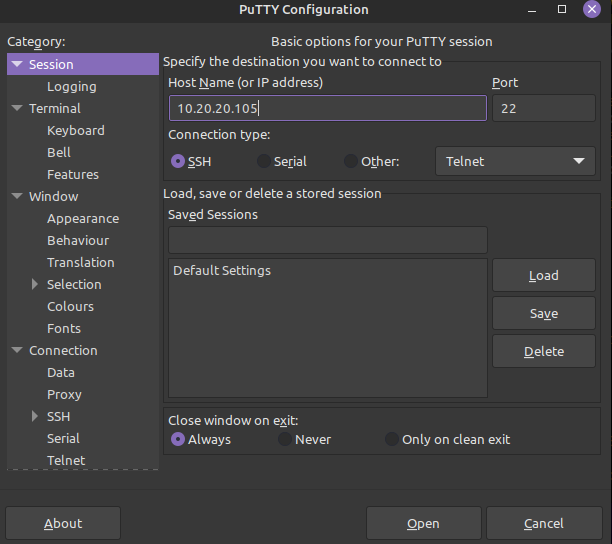Select the Window category label
The width and height of the screenshot is (612, 544).
tap(54, 196)
